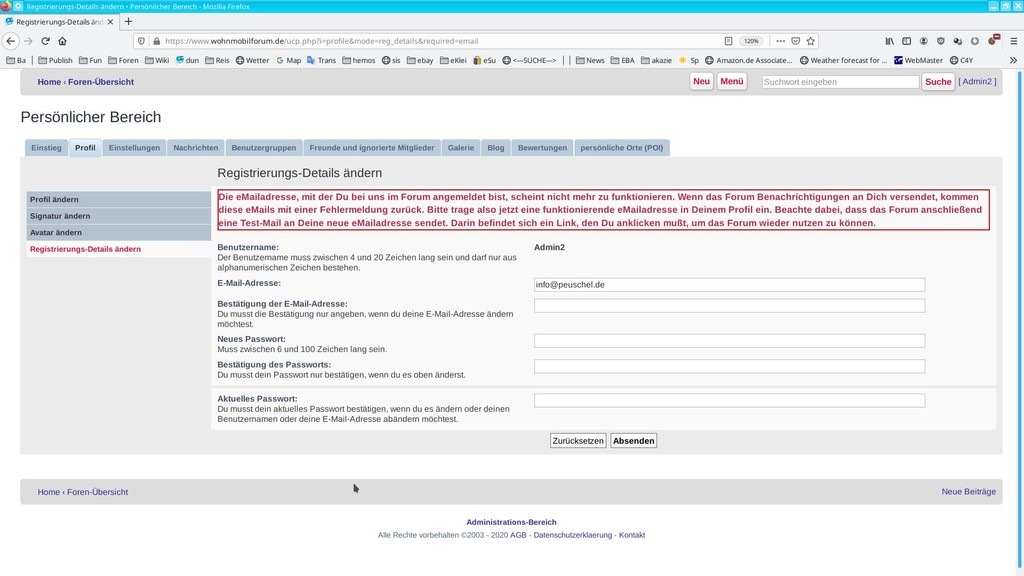Open the Firefox hamburger menu

1014,40
